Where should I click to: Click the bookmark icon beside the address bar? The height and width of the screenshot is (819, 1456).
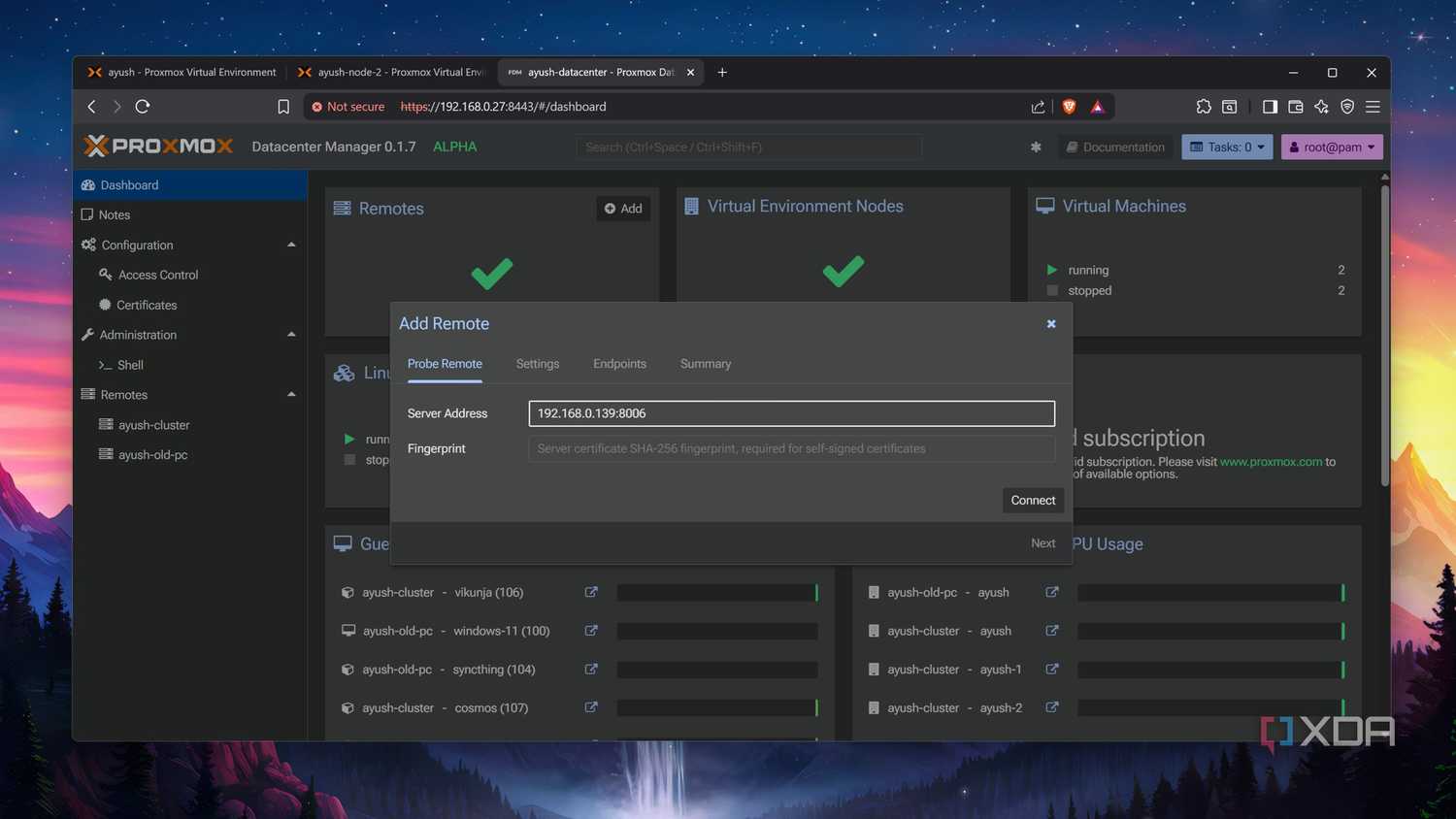[x=283, y=107]
